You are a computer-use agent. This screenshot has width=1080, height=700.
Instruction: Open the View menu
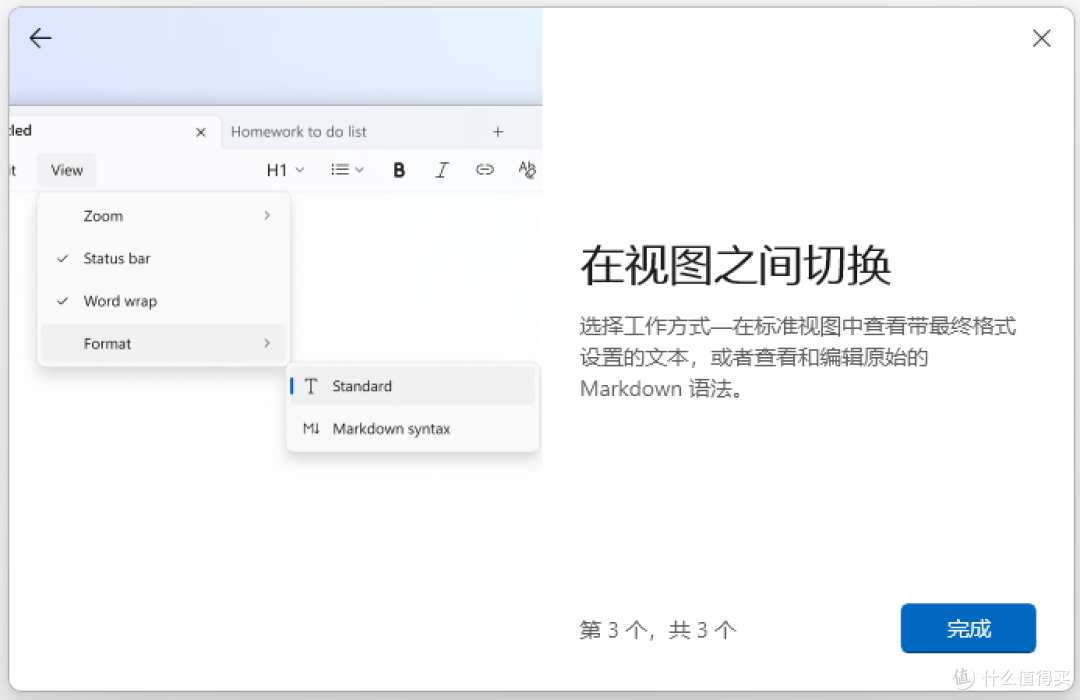click(66, 169)
